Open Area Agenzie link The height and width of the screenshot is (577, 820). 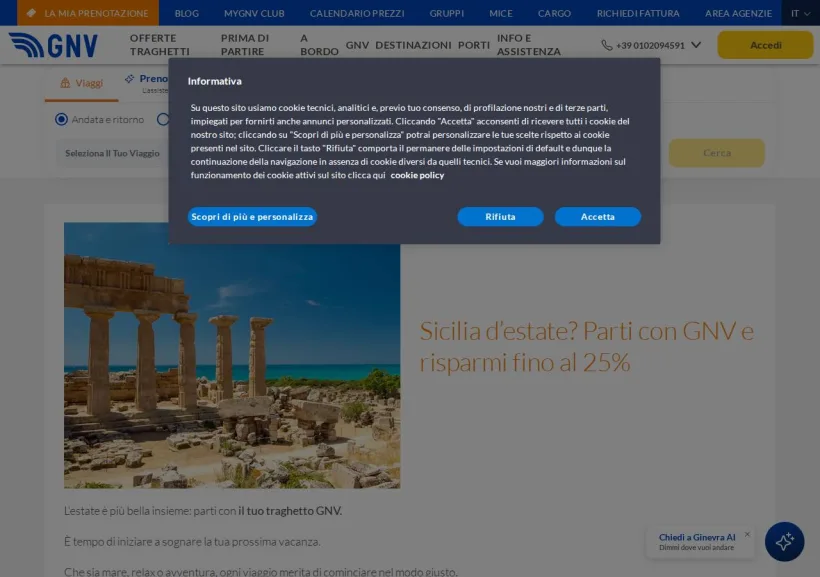pyautogui.click(x=738, y=13)
